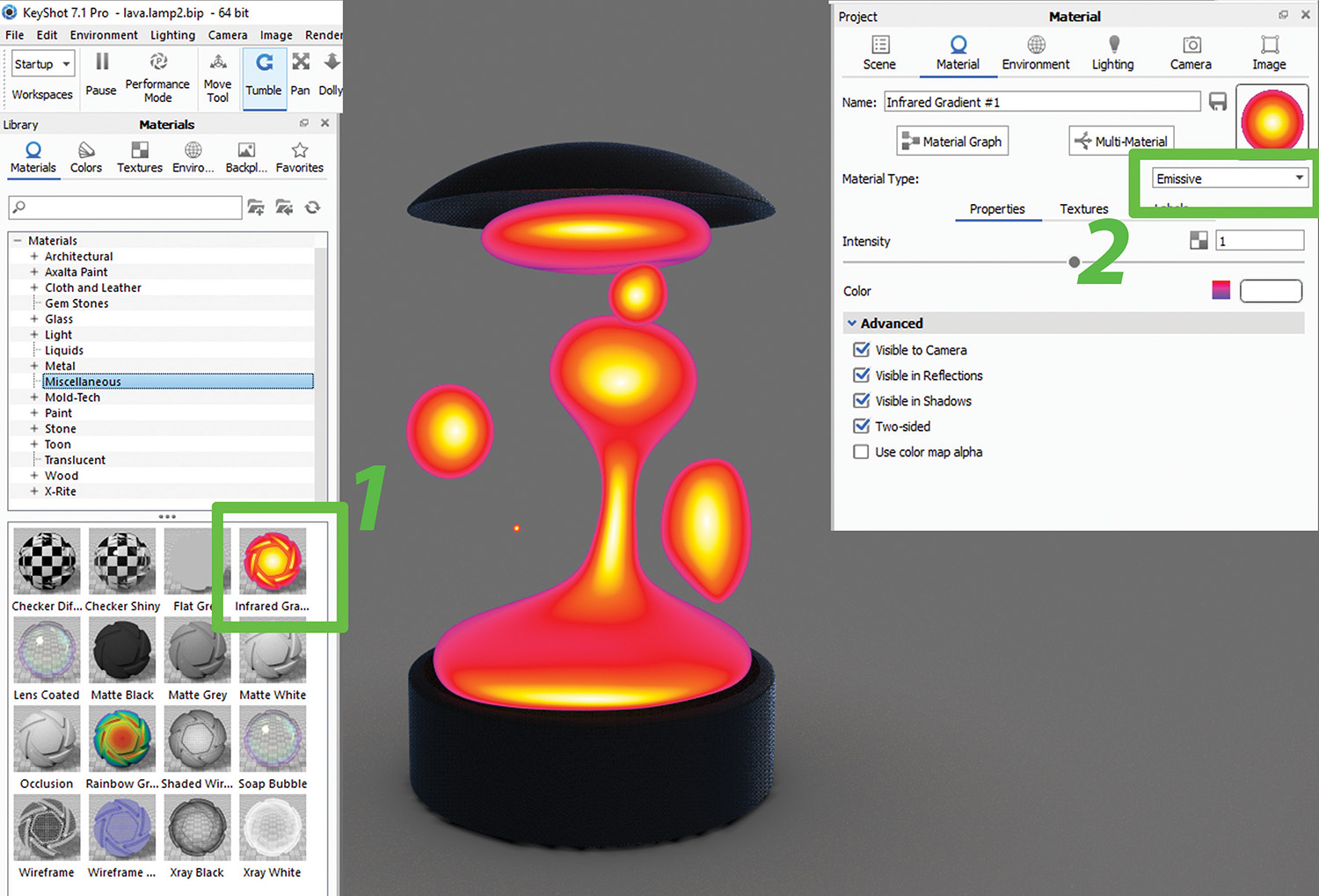Select the Rainbow Gradient material thumbnail

click(x=122, y=739)
